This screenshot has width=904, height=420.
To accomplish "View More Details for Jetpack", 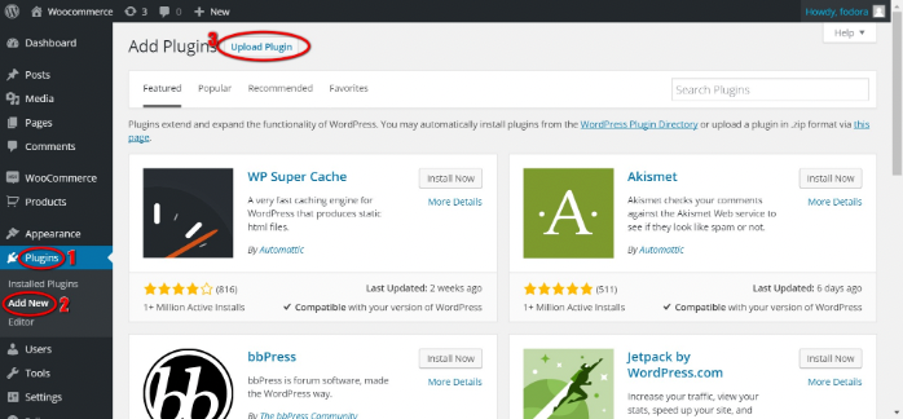I will (835, 382).
